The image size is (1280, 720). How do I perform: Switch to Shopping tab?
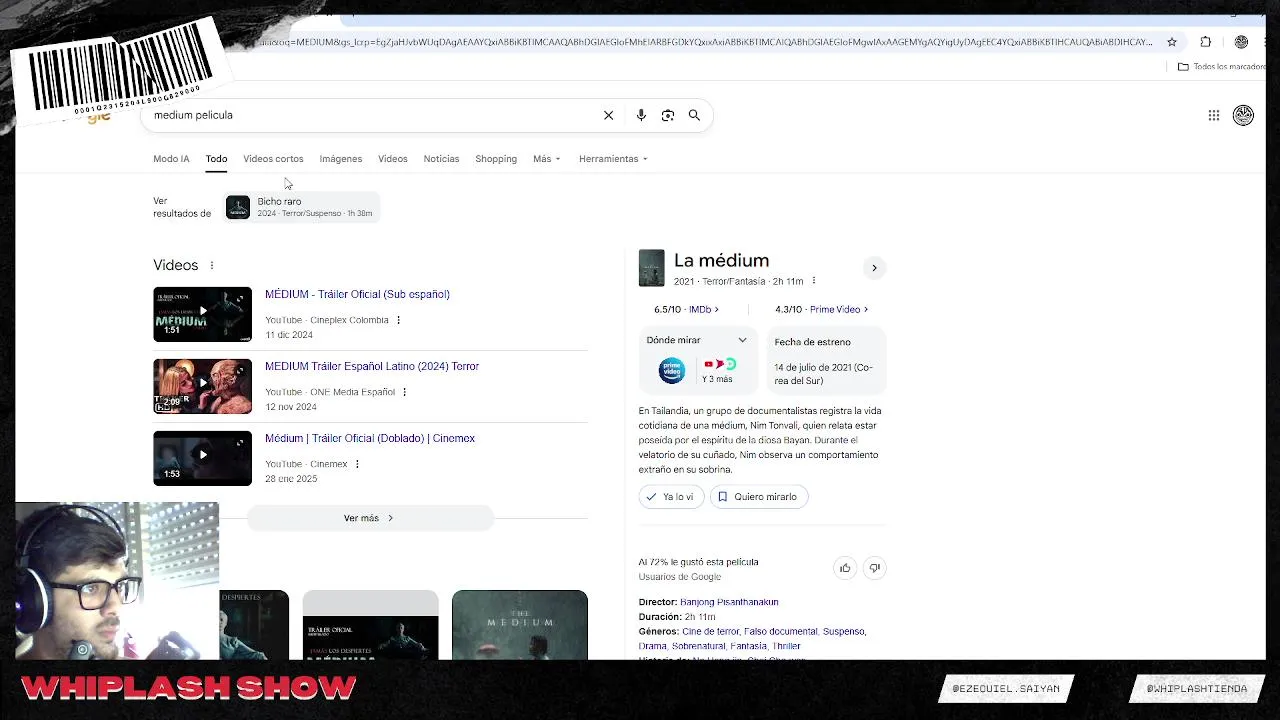click(496, 159)
